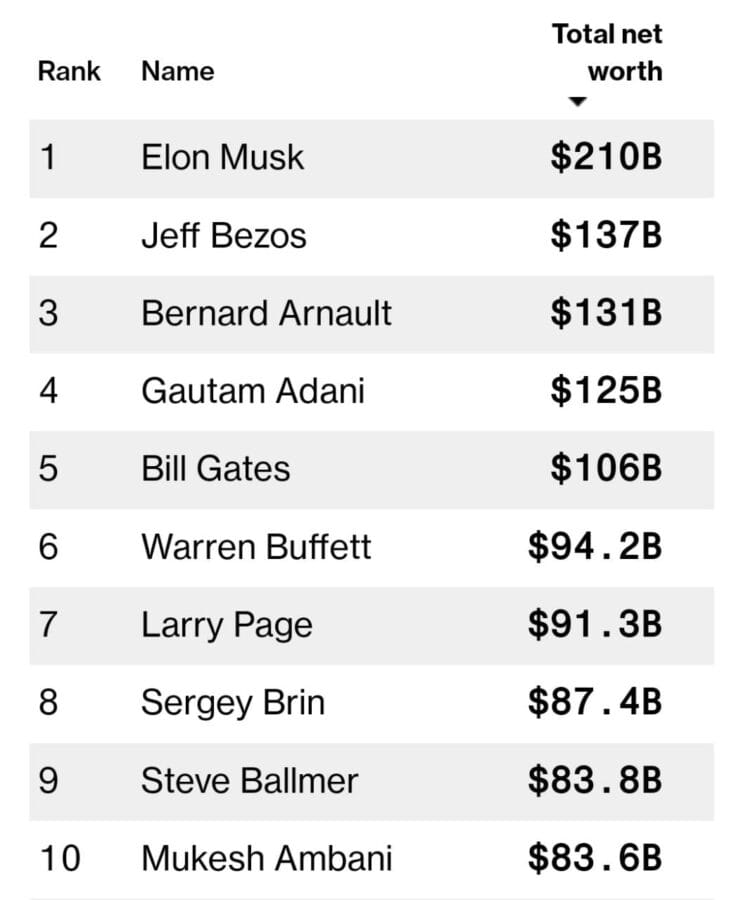
Task: Click rank number 4 in the table
Action: pyautogui.click(x=49, y=391)
